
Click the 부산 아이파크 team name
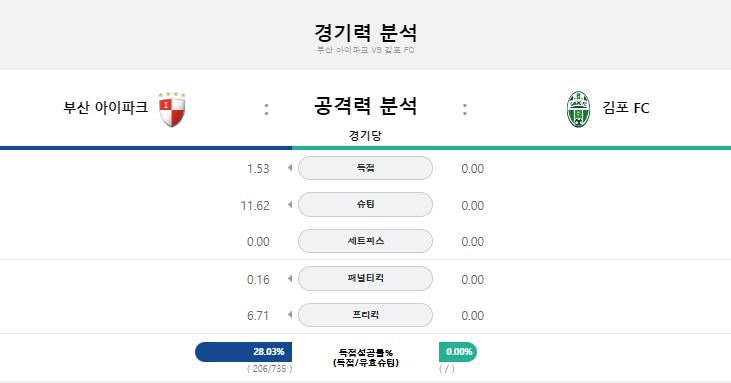106,108
